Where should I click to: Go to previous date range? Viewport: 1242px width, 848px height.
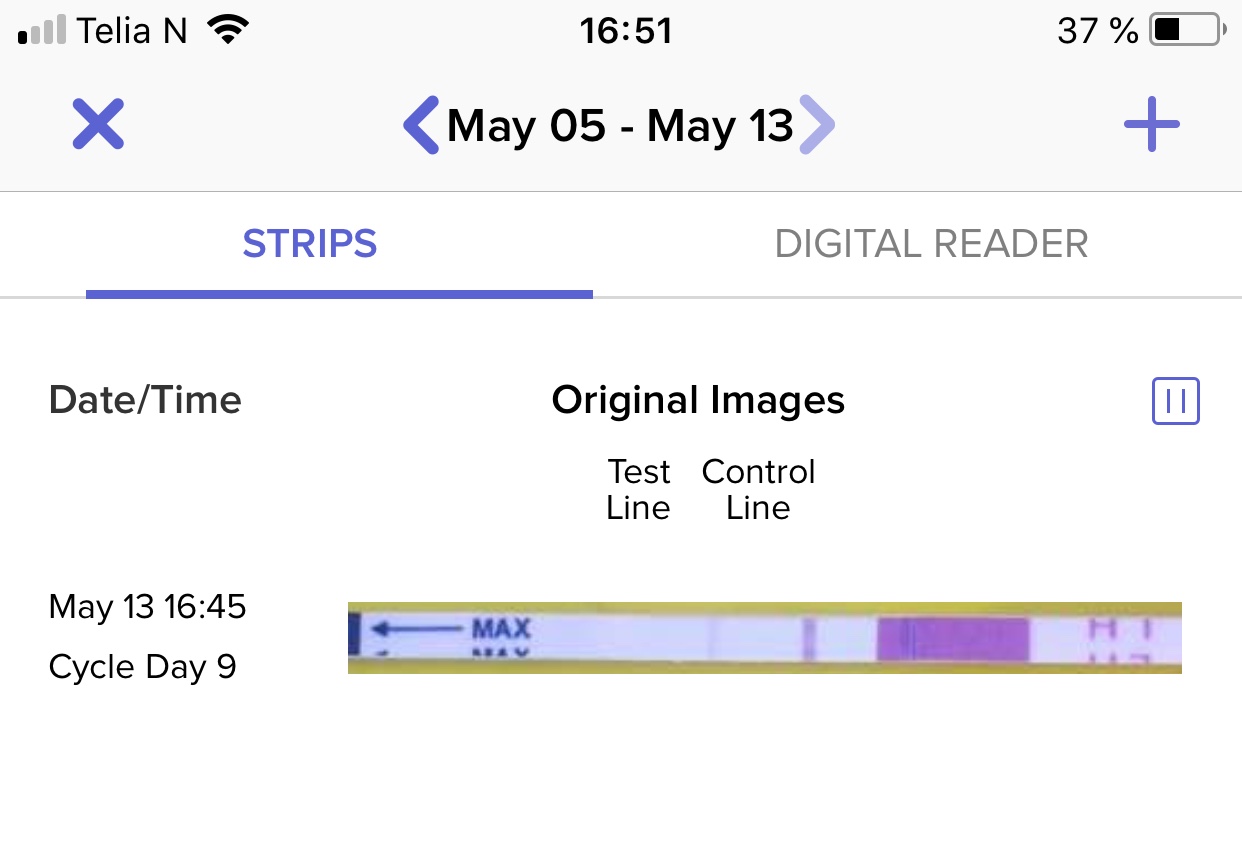click(x=421, y=125)
